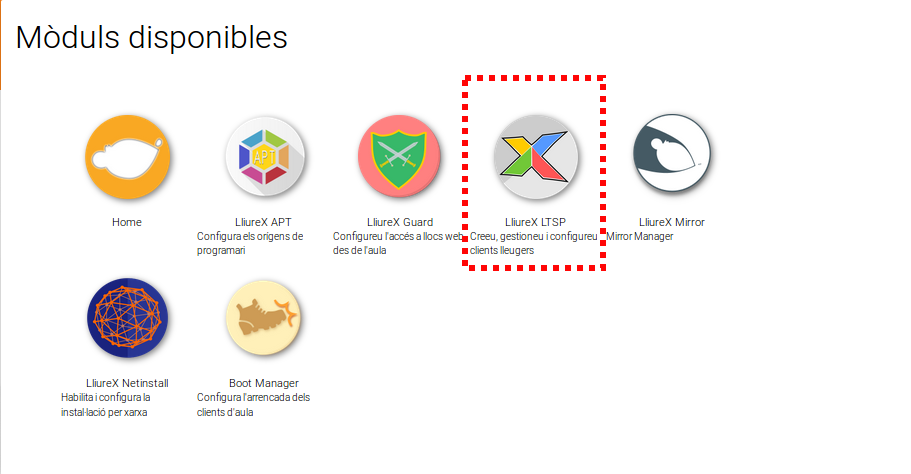
Task: Select the "LliureX APT" module title
Action: click(263, 222)
